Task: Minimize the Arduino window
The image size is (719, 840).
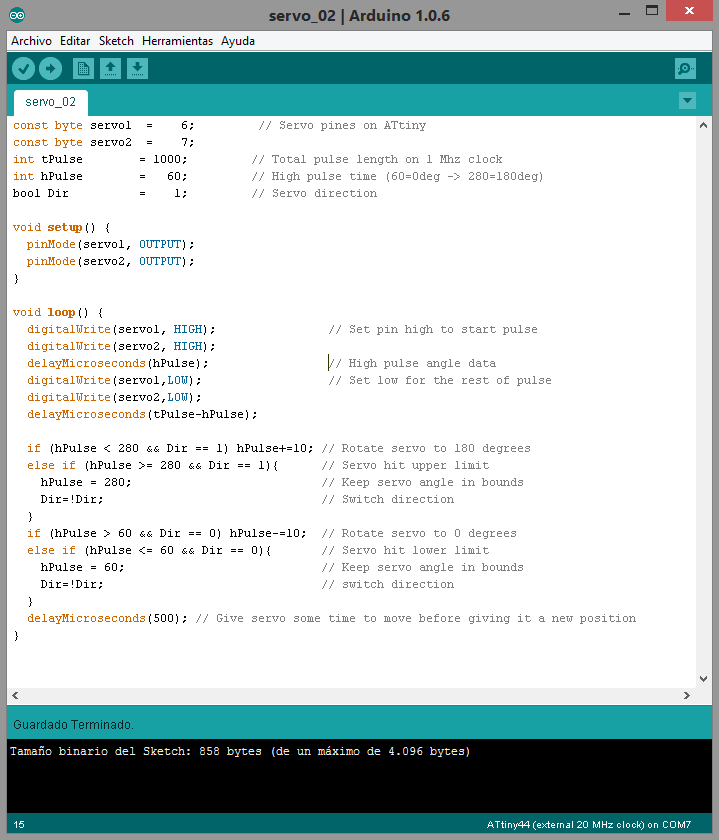Action: pyautogui.click(x=624, y=13)
